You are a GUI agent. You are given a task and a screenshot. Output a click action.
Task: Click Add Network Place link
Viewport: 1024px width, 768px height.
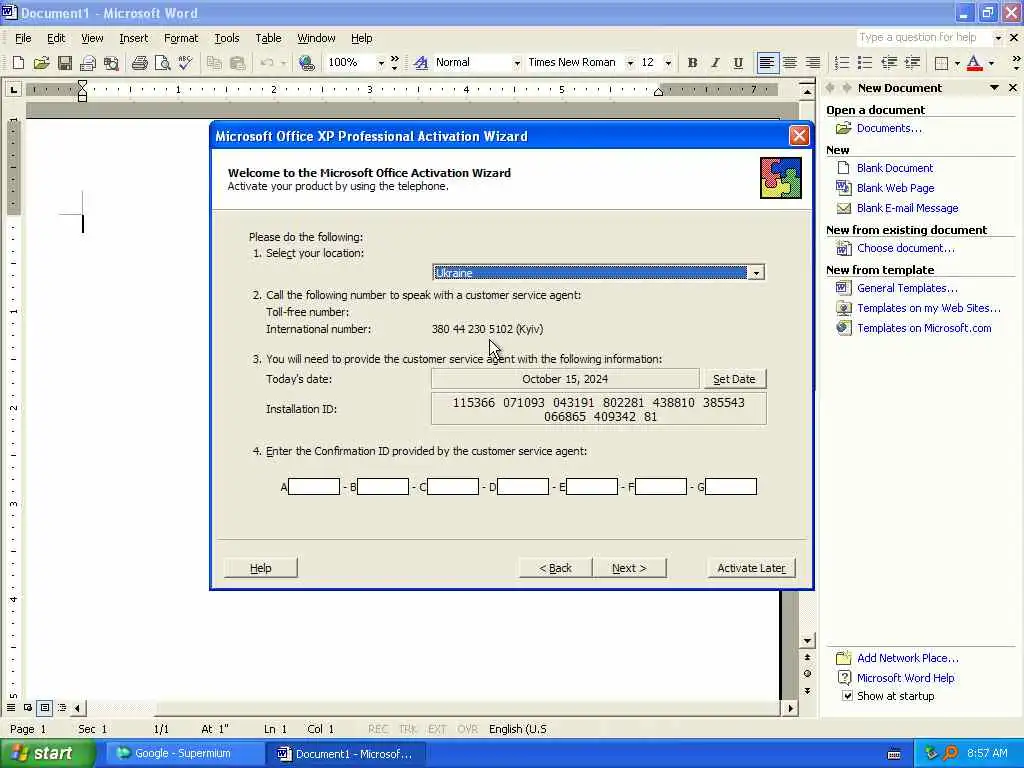[908, 658]
